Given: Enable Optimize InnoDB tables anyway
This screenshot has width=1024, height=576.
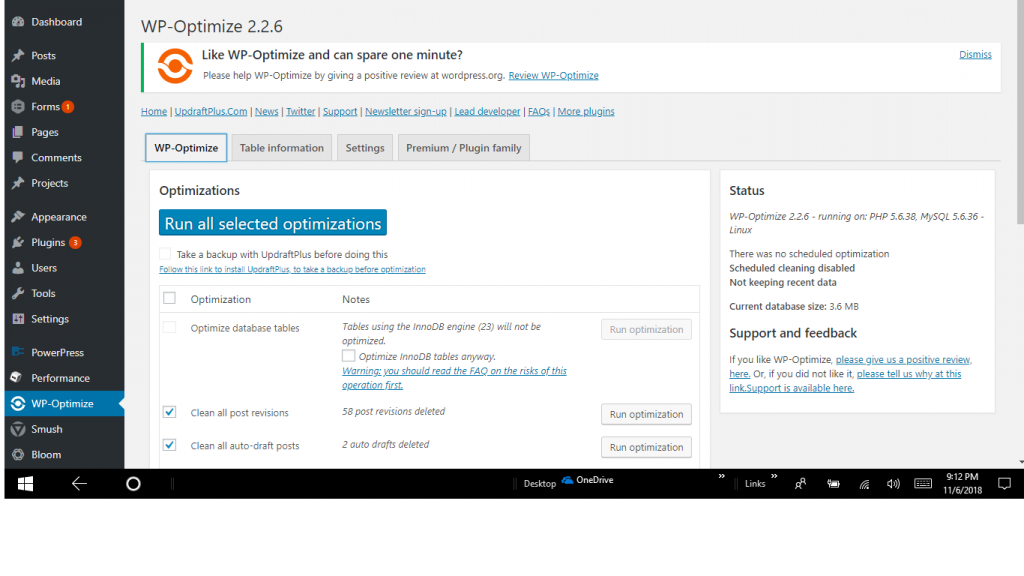Looking at the screenshot, I should (x=349, y=356).
